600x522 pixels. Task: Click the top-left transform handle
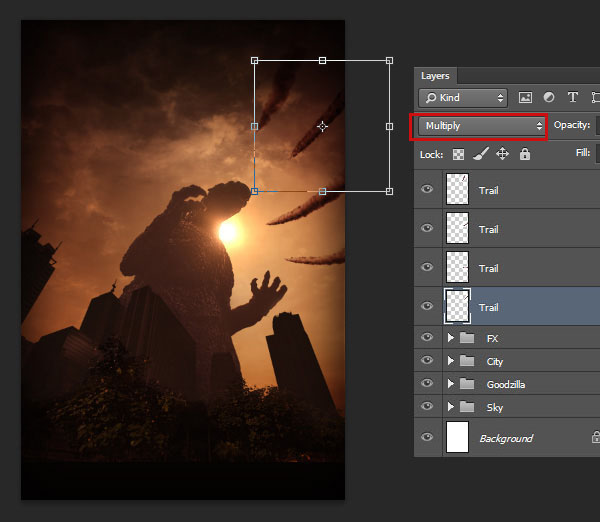[254, 60]
